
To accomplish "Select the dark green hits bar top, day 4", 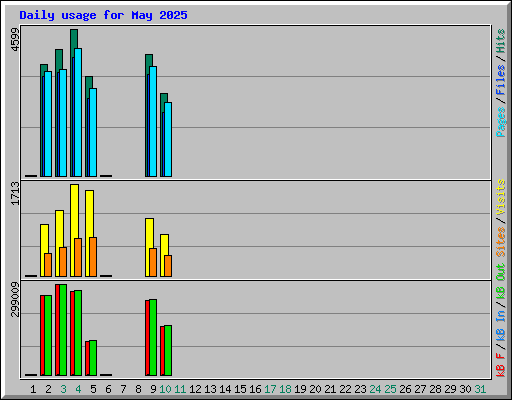I will [x=74, y=39].
